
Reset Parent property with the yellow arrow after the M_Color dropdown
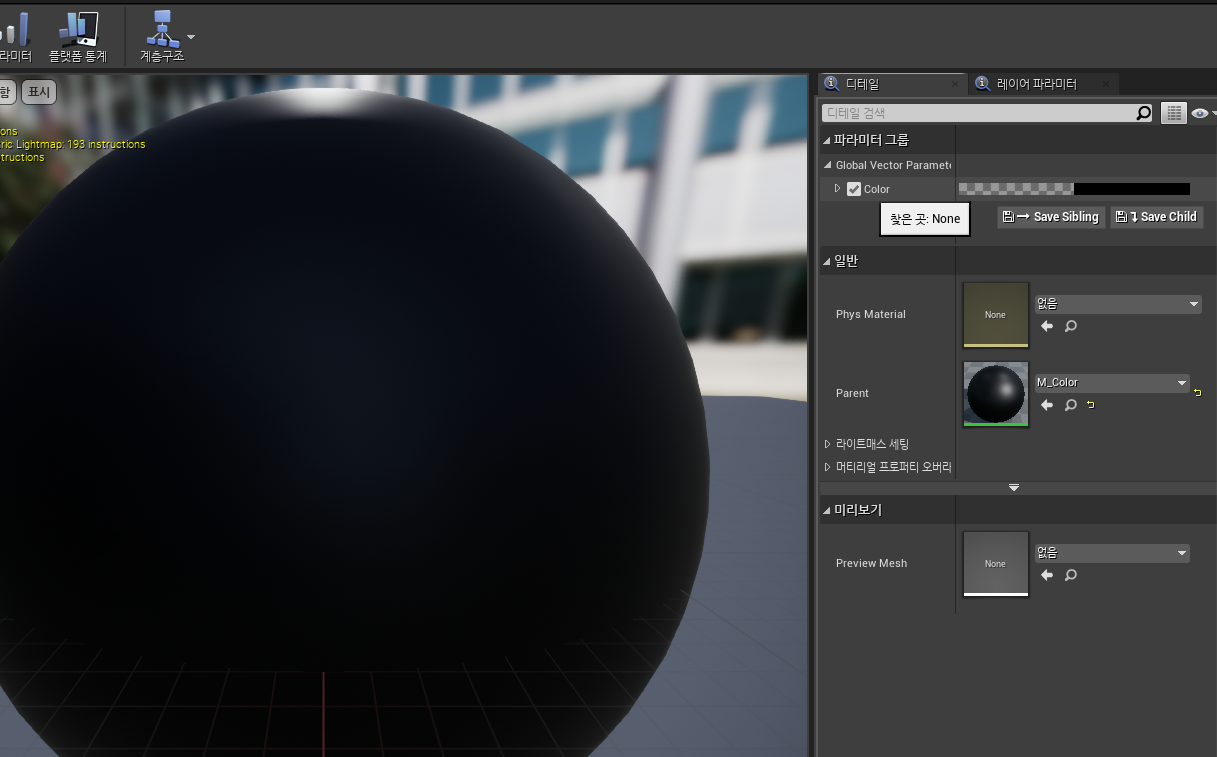[x=1198, y=392]
